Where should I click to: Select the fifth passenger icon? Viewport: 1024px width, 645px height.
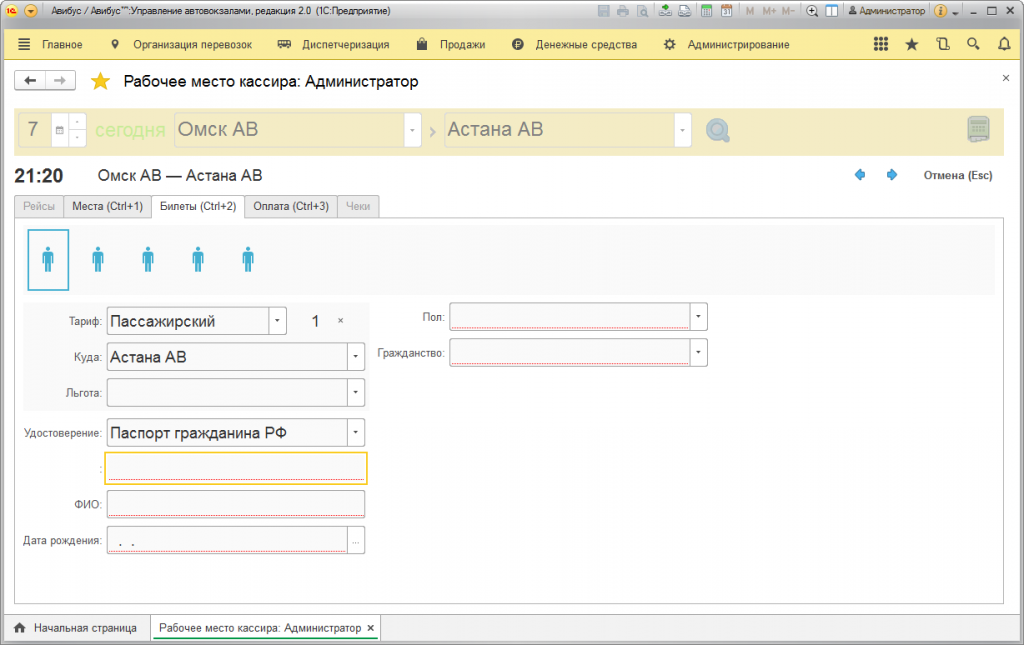tap(248, 260)
